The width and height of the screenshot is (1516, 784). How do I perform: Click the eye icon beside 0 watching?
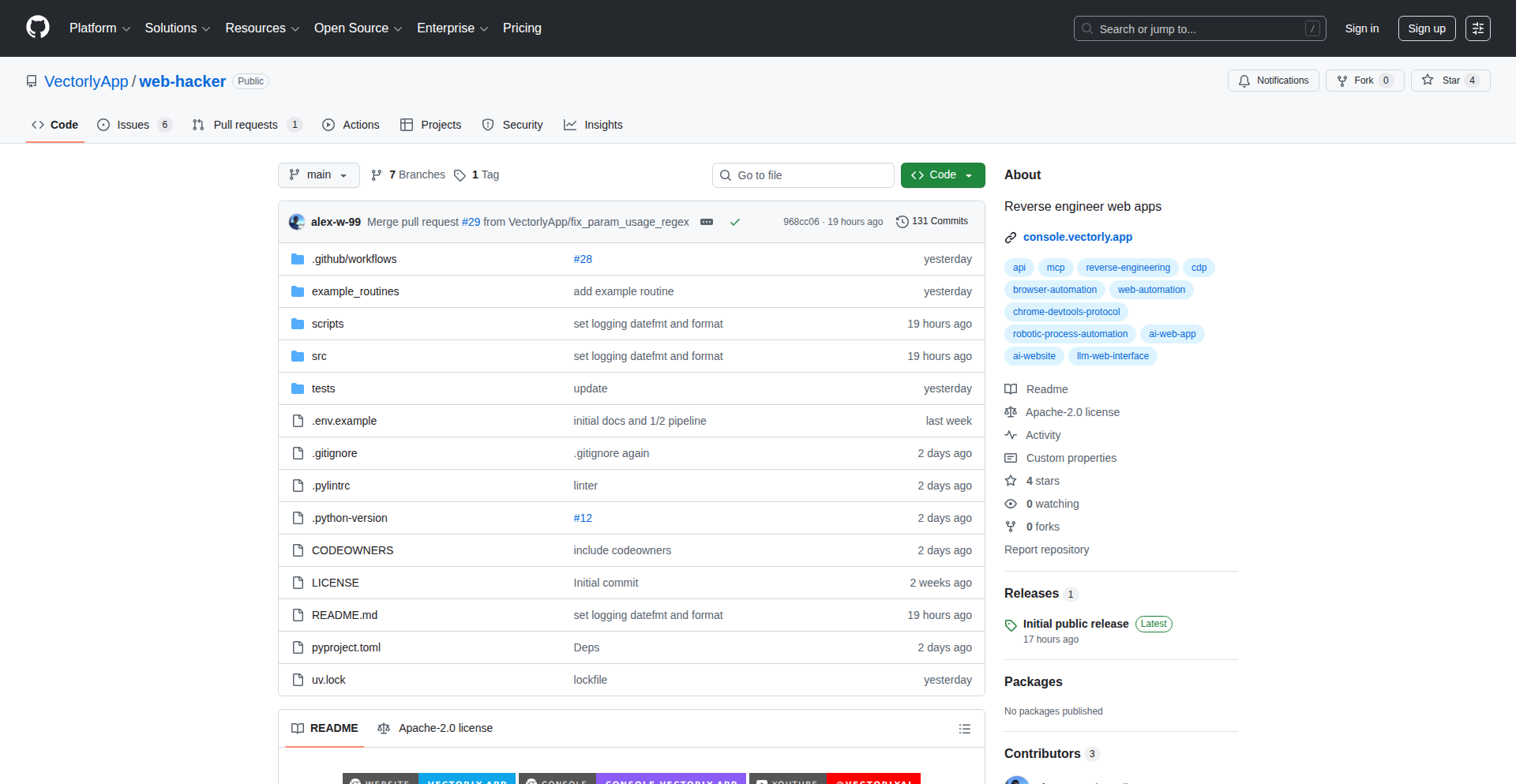pyautogui.click(x=1011, y=504)
